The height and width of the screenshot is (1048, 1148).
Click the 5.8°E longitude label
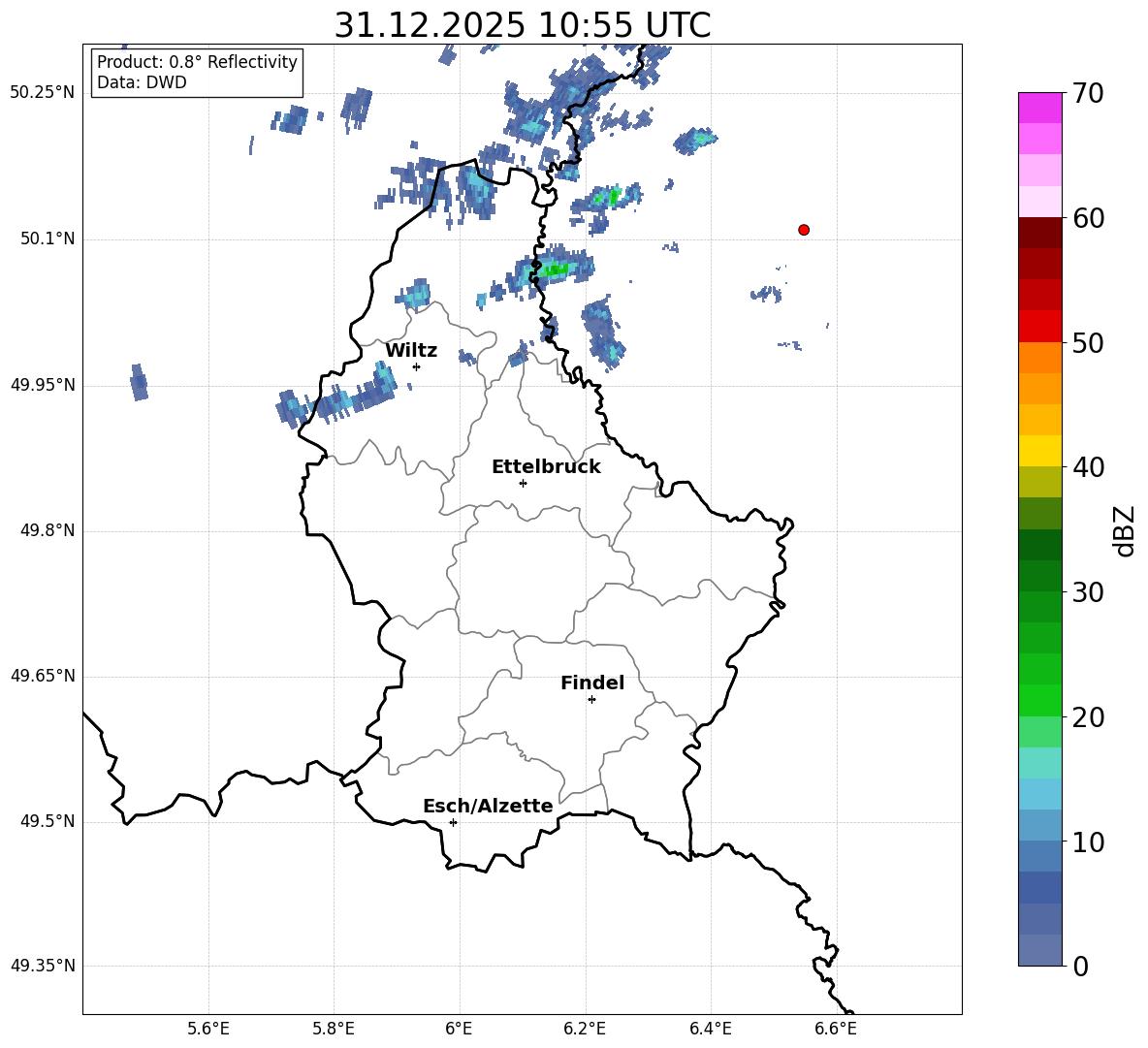tap(334, 1029)
